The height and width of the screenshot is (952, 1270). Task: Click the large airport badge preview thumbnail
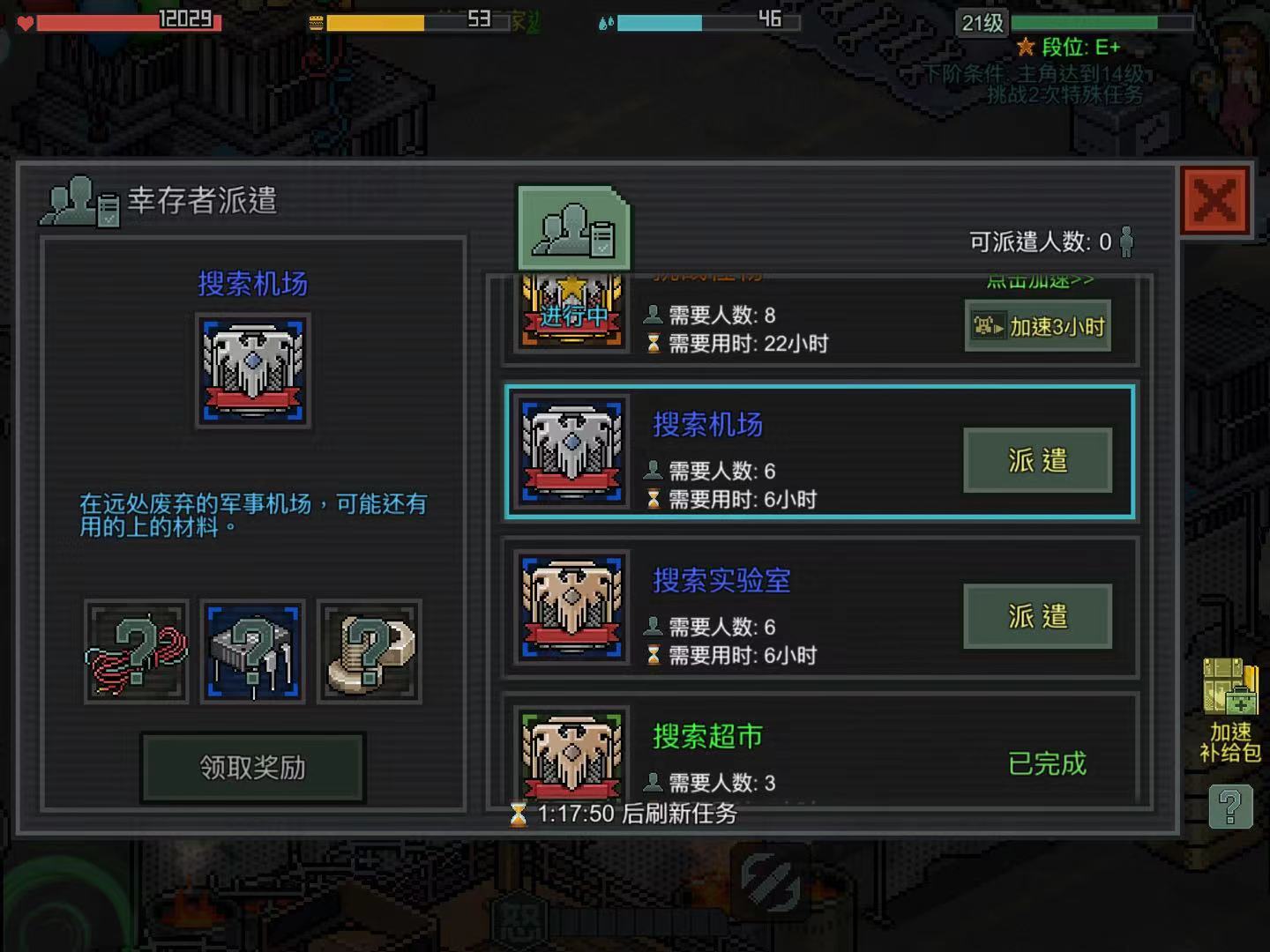pos(253,370)
